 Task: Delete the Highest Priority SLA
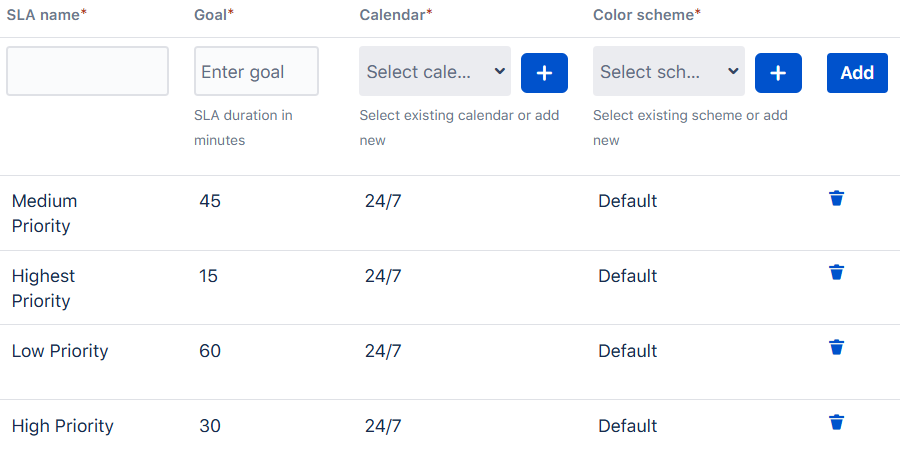pyautogui.click(x=837, y=272)
